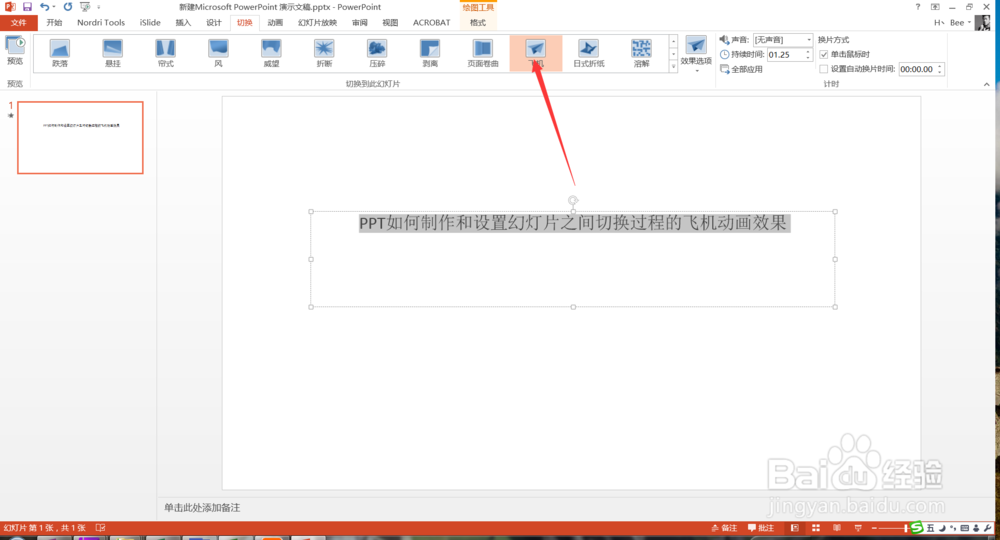Select the 飞机 airplane transition
The image size is (1000, 540).
536,53
